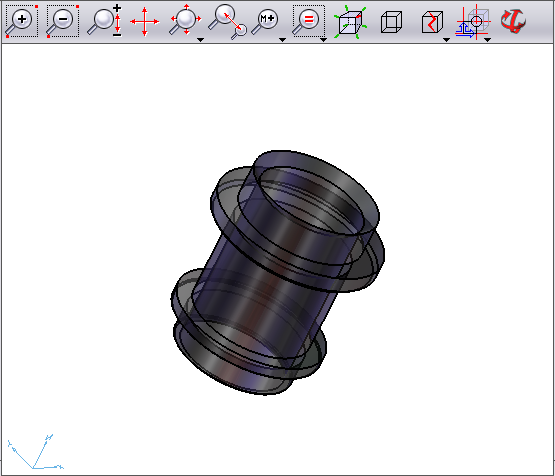
Task: Open dropdown arrow next to coordinate system icon
Action: (x=487, y=40)
